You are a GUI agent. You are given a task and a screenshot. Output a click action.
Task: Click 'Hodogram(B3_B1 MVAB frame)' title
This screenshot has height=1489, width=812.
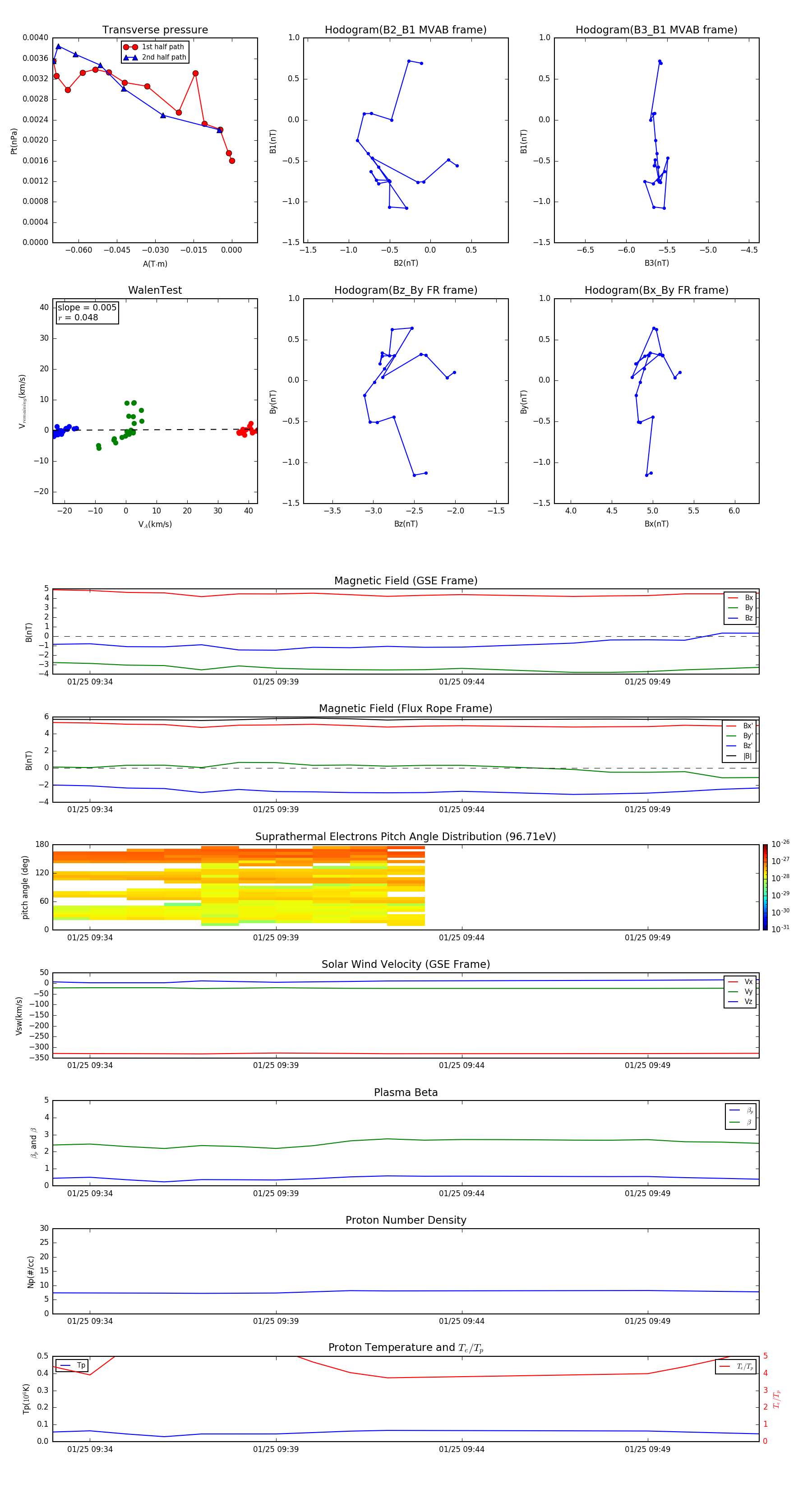coord(656,29)
